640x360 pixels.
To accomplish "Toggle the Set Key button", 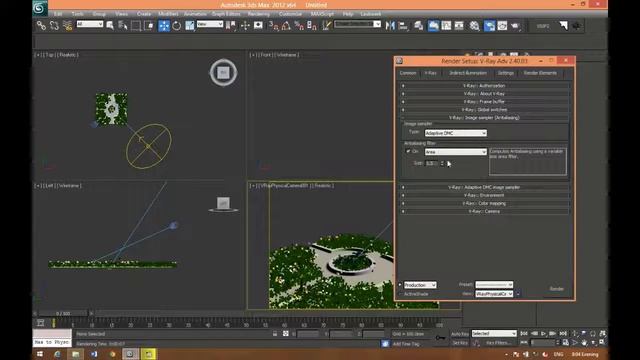I will (x=460, y=343).
